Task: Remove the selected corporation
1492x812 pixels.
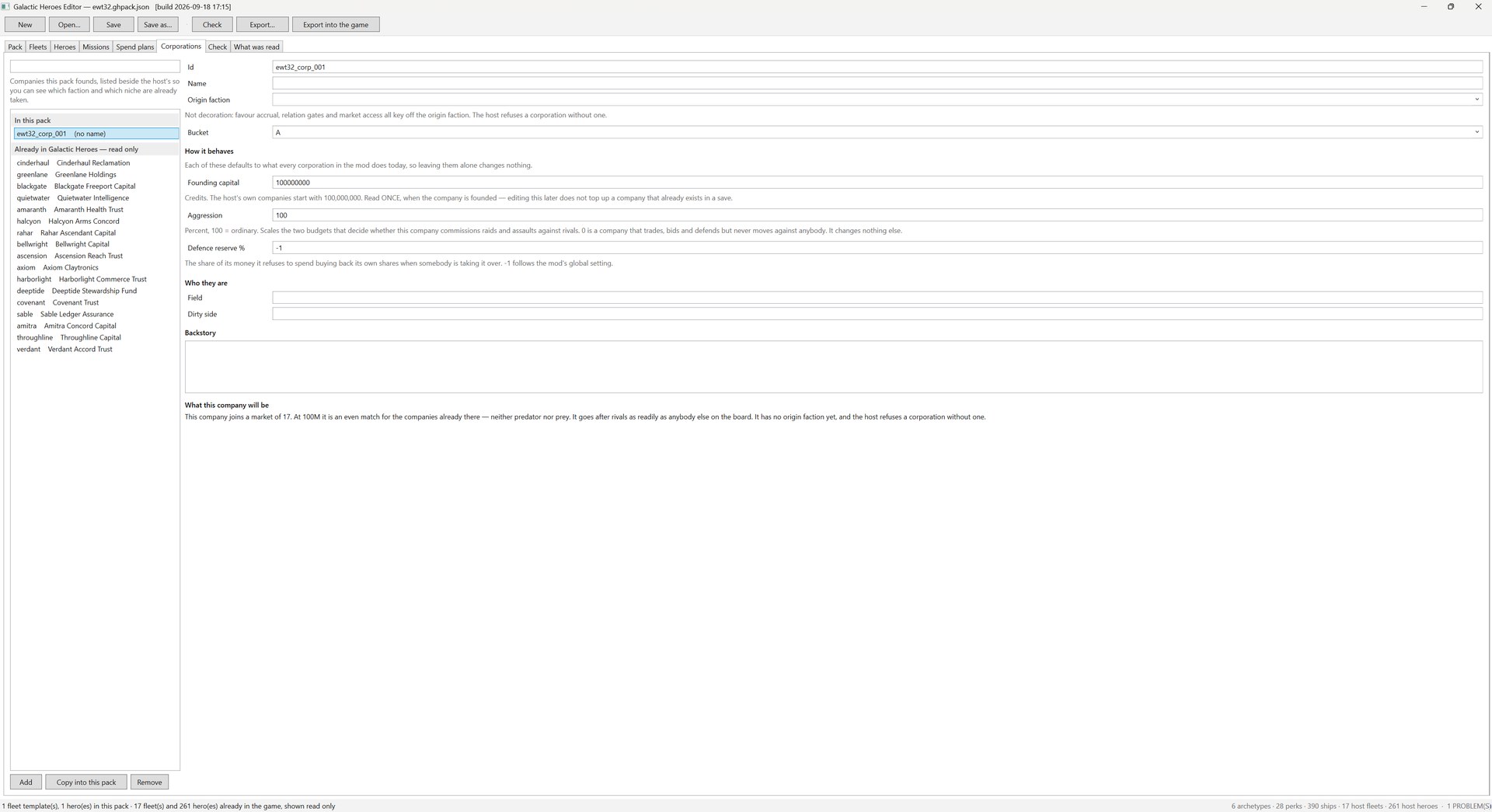Action: [x=149, y=782]
